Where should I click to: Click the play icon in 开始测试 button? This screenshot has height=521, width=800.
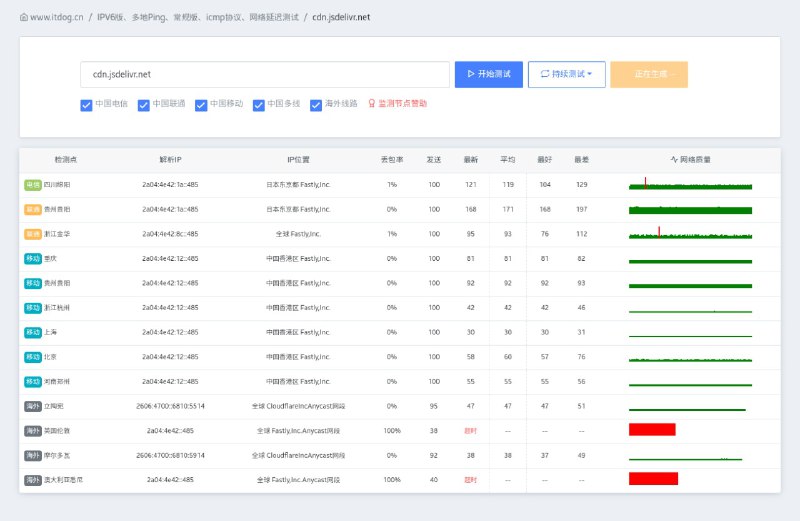(x=471, y=74)
